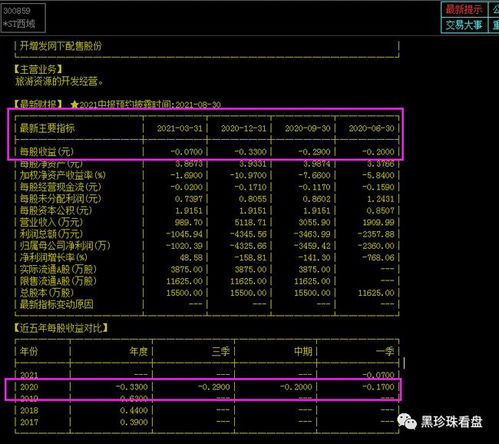The image size is (499, 444).
Task: Click the 最新主要指标 header cell
Action: tap(47, 128)
